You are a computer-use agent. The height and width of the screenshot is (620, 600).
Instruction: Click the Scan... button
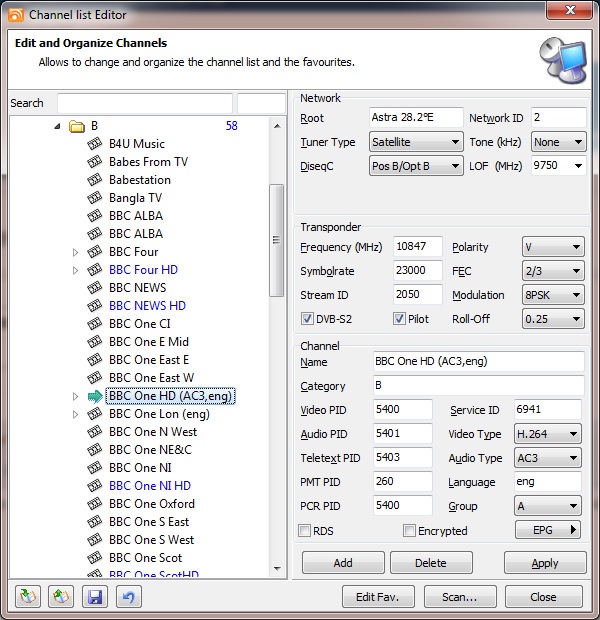459,597
